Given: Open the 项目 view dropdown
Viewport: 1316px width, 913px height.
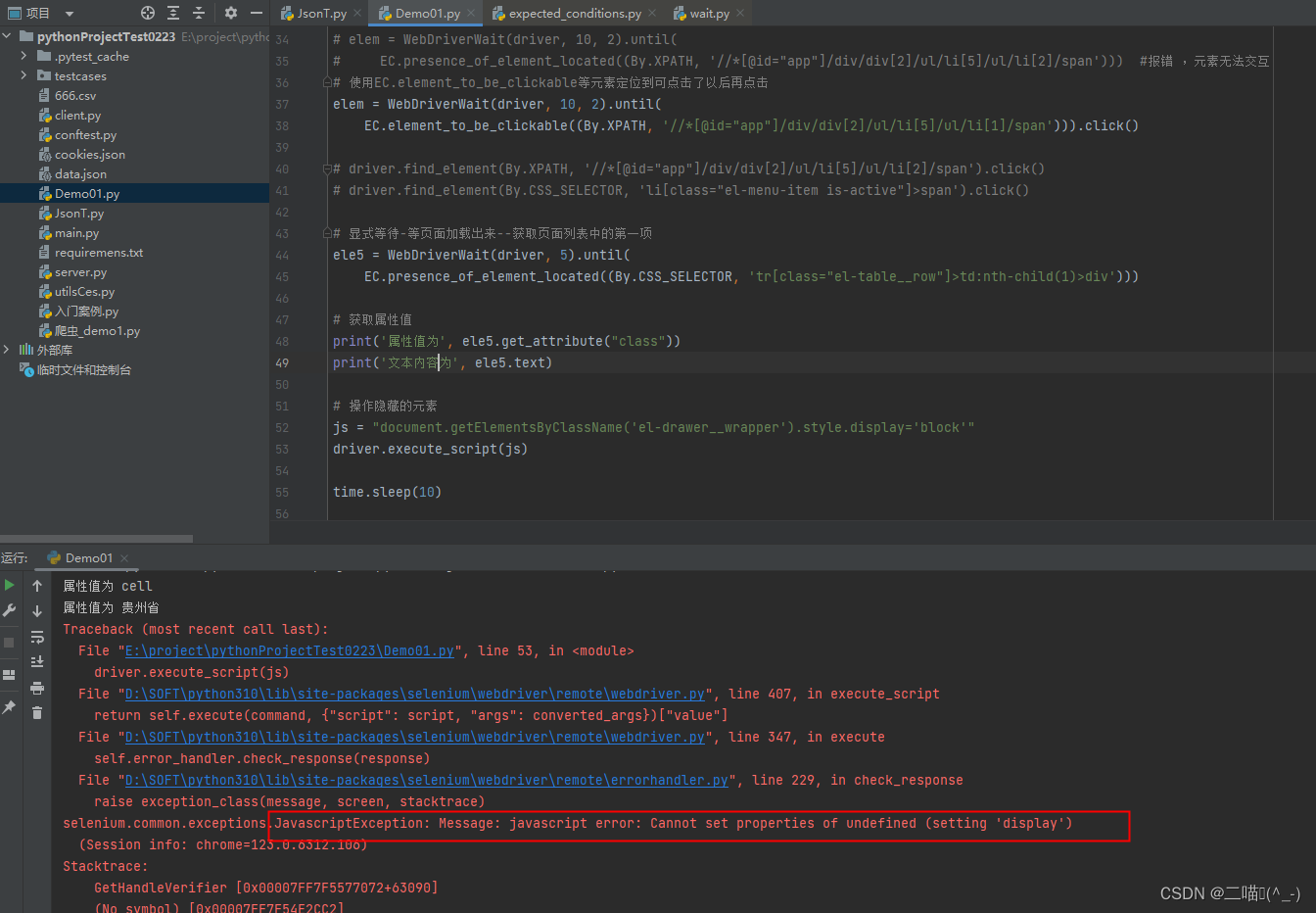Looking at the screenshot, I should coord(69,13).
